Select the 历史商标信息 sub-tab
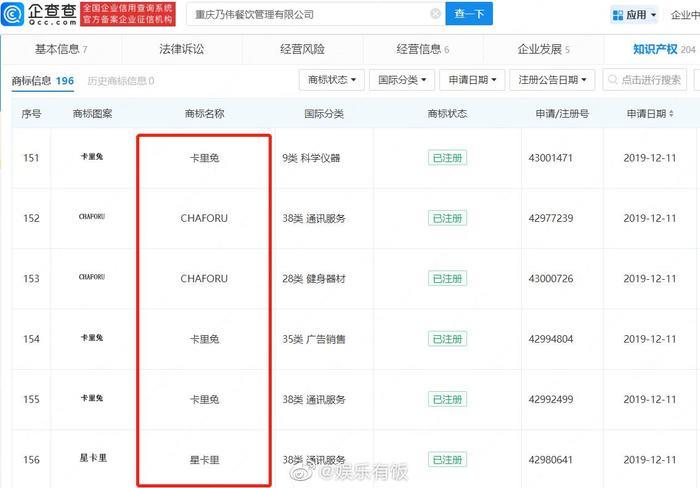The image size is (700, 488). tap(120, 81)
